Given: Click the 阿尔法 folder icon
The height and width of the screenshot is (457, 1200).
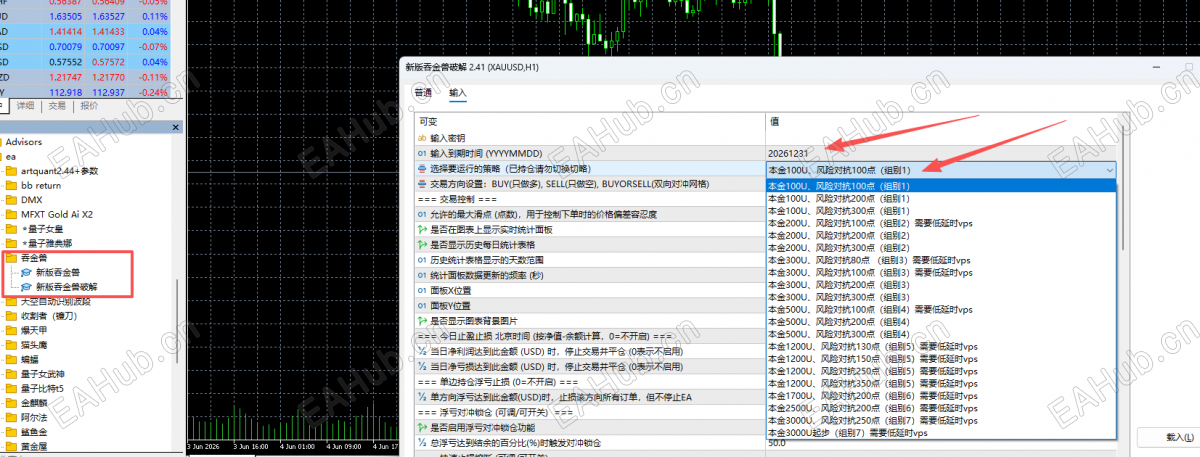Looking at the screenshot, I should pyautogui.click(x=10, y=417).
